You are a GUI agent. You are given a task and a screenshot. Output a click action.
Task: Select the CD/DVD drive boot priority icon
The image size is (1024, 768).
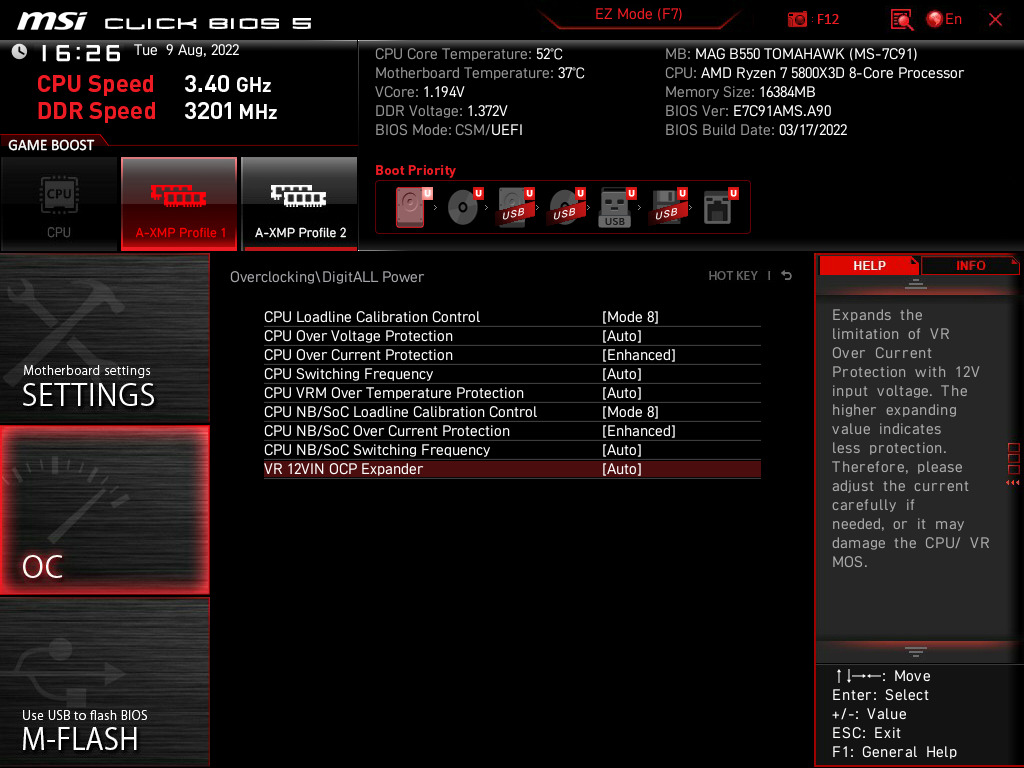tap(465, 207)
